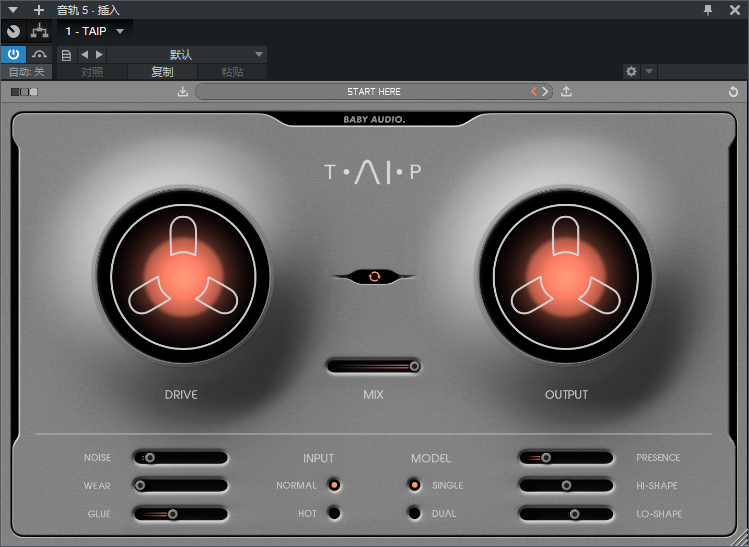Load next preset with right triangle
This screenshot has height=547, width=749.
99,54
